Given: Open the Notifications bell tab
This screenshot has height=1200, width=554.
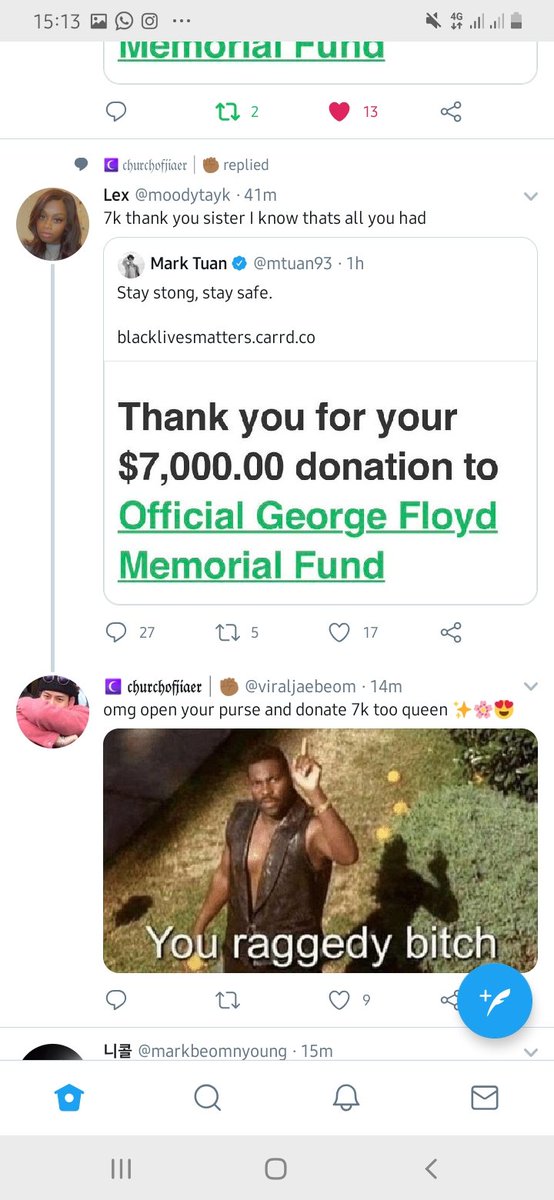Looking at the screenshot, I should click(346, 1098).
